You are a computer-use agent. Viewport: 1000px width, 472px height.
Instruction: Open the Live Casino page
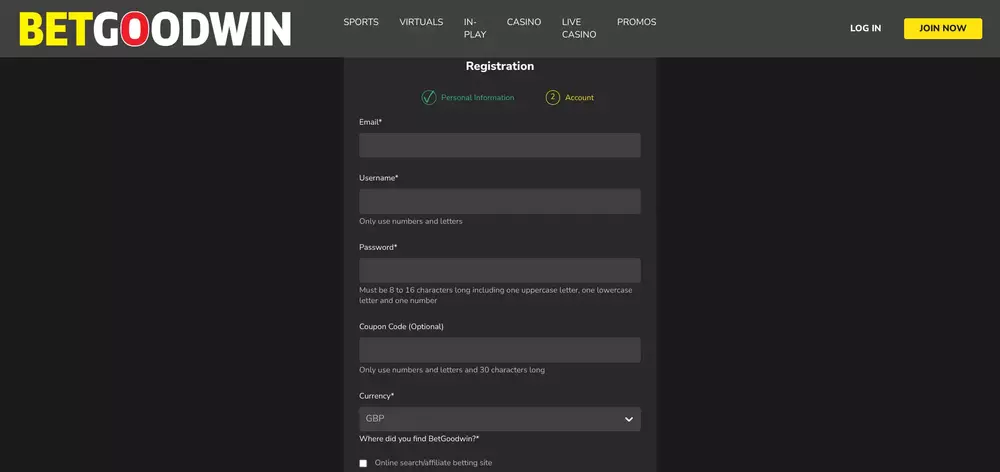pyautogui.click(x=578, y=28)
